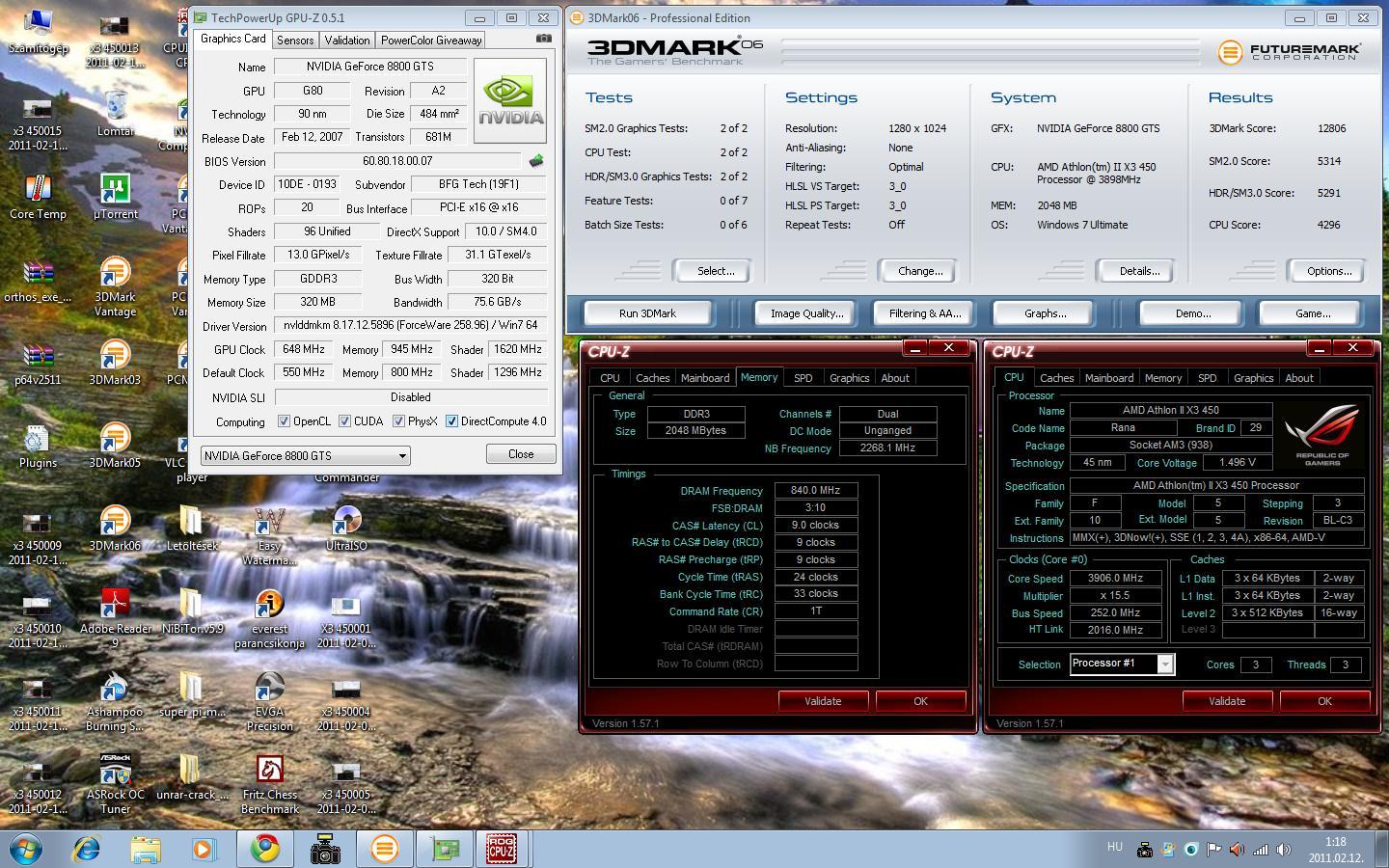This screenshot has height=868, width=1389.
Task: Click the ROG CPU-Z taskbar icon
Action: pos(502,849)
